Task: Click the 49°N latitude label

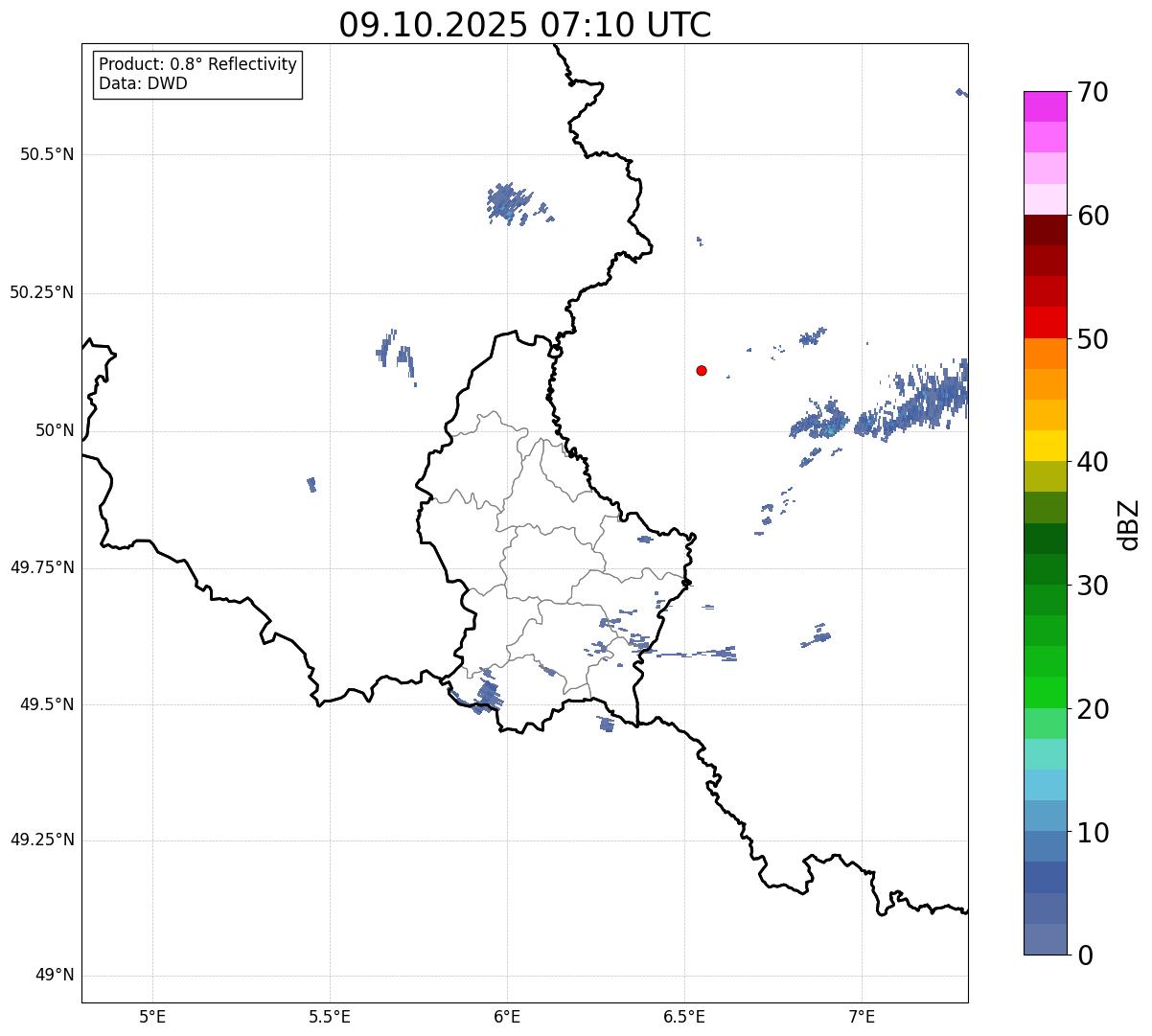Action: pyautogui.click(x=55, y=976)
